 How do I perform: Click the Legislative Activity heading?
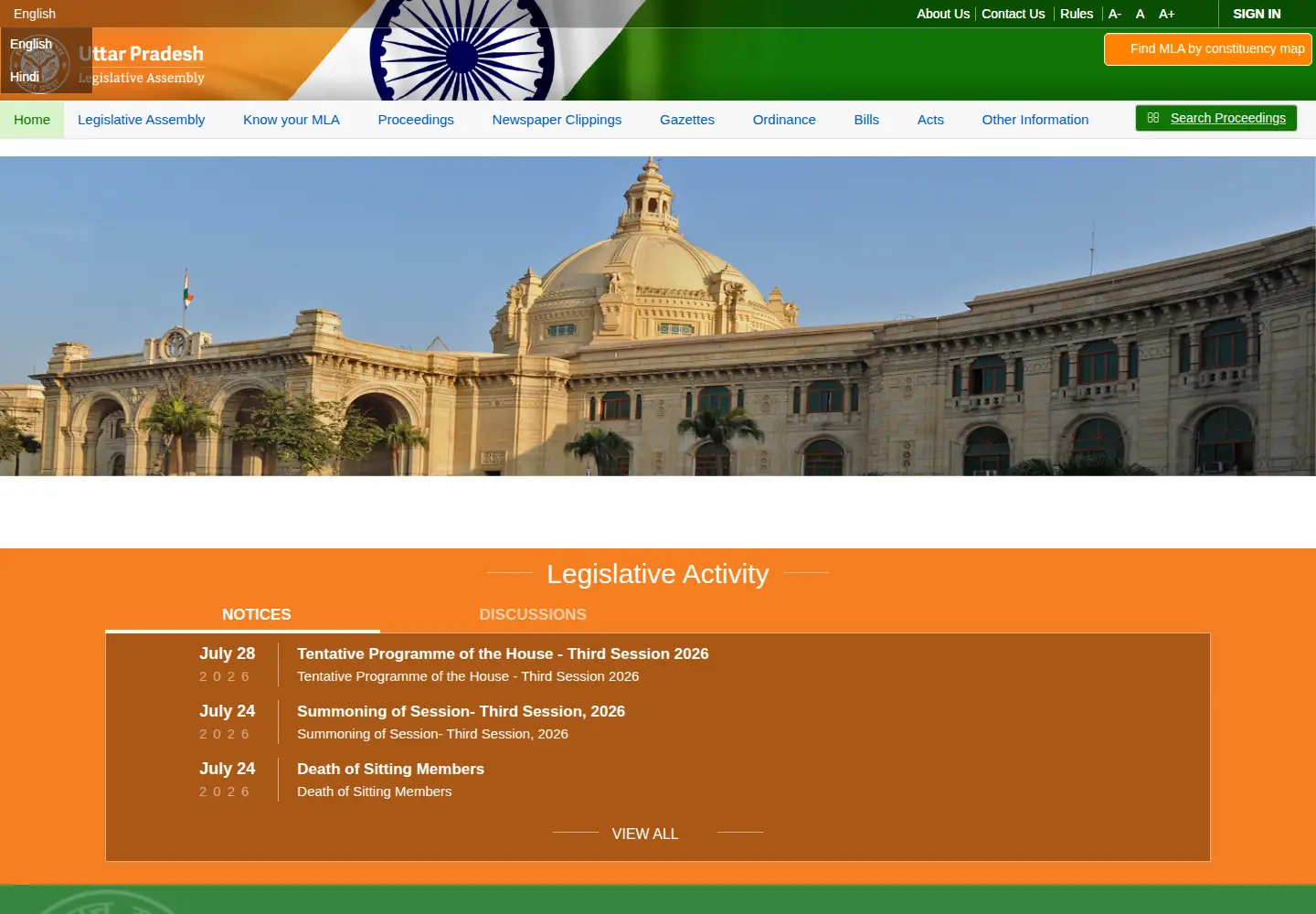[x=658, y=574]
